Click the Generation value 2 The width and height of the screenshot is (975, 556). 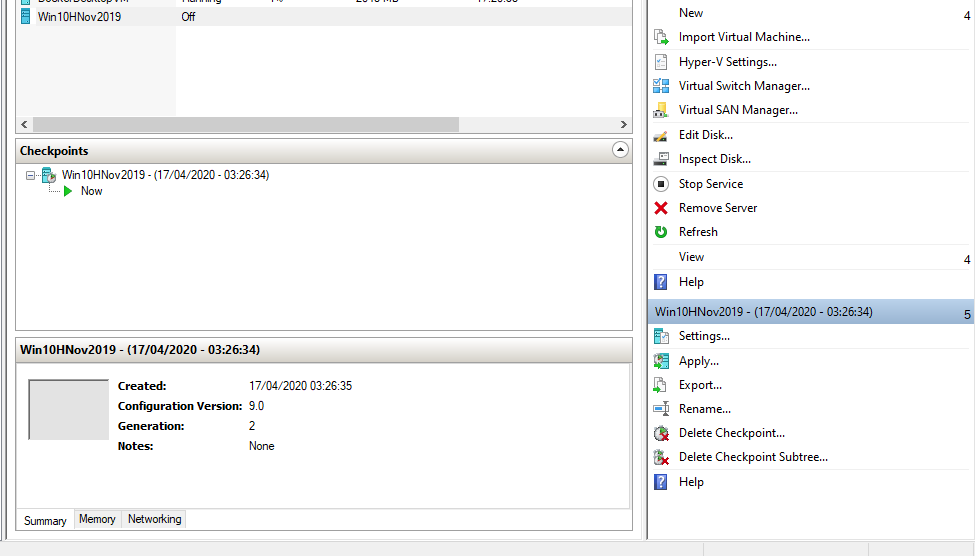click(252, 426)
